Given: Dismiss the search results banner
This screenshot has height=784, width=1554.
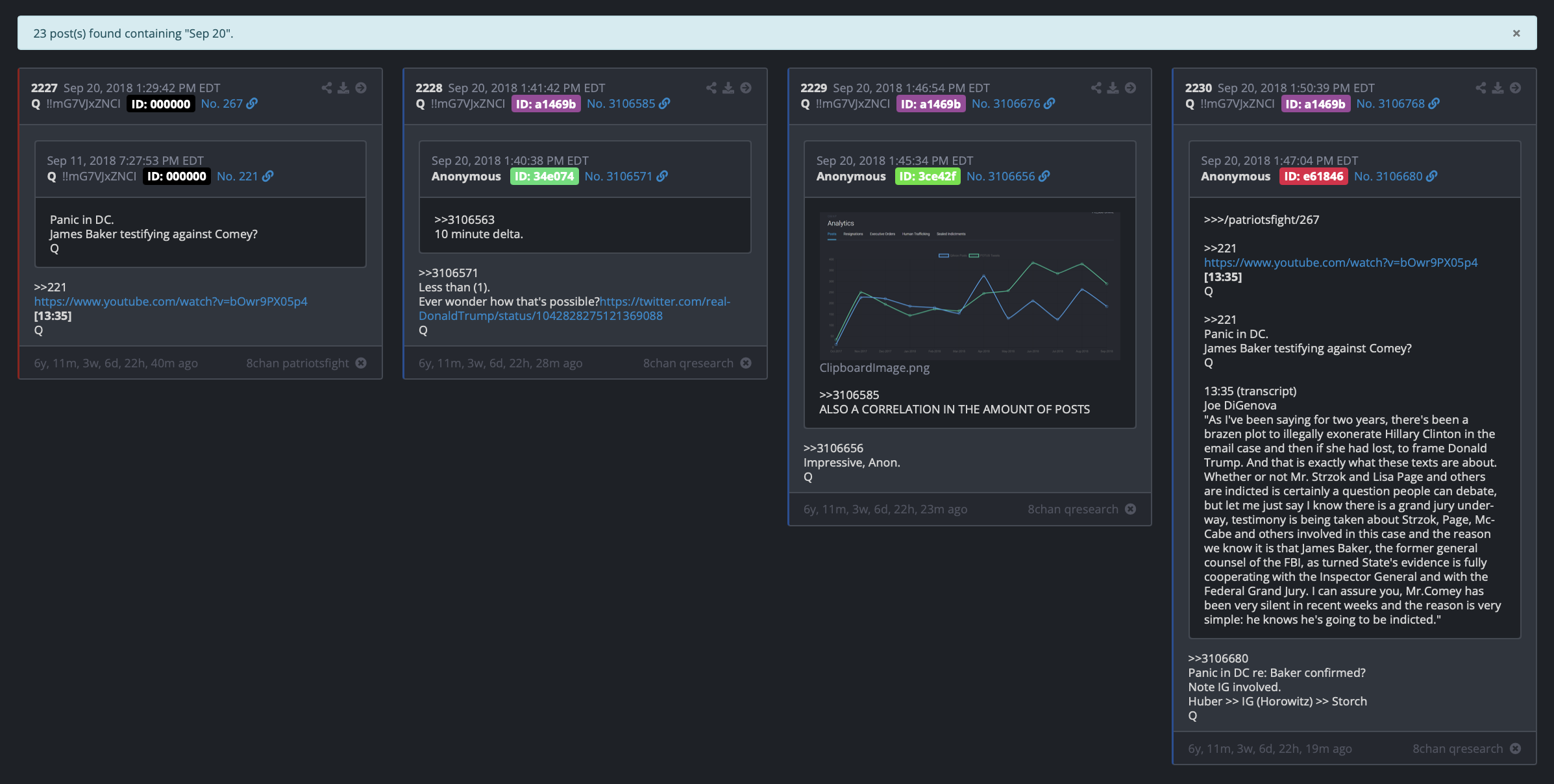Looking at the screenshot, I should 1516,33.
